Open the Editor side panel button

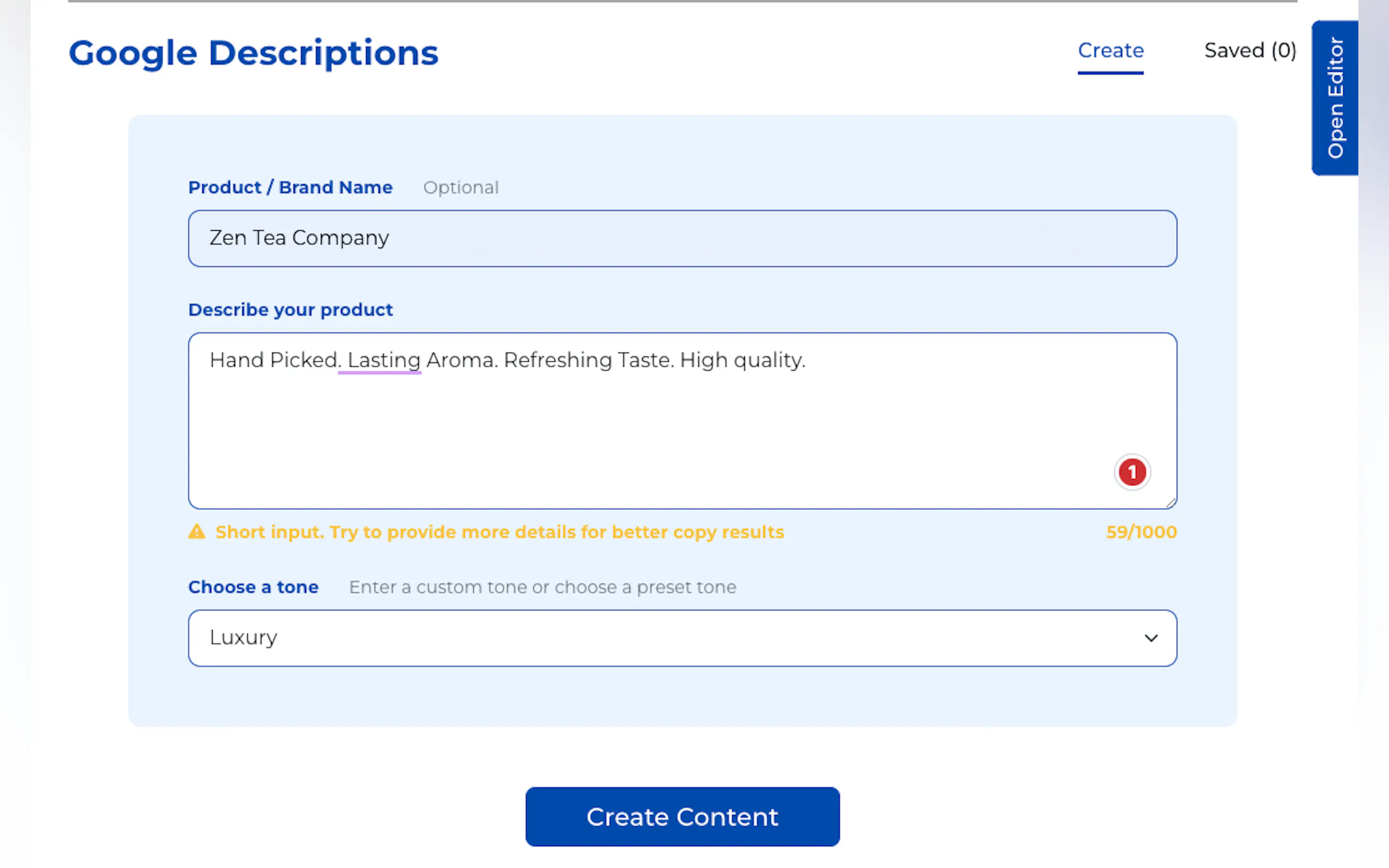(1334, 98)
